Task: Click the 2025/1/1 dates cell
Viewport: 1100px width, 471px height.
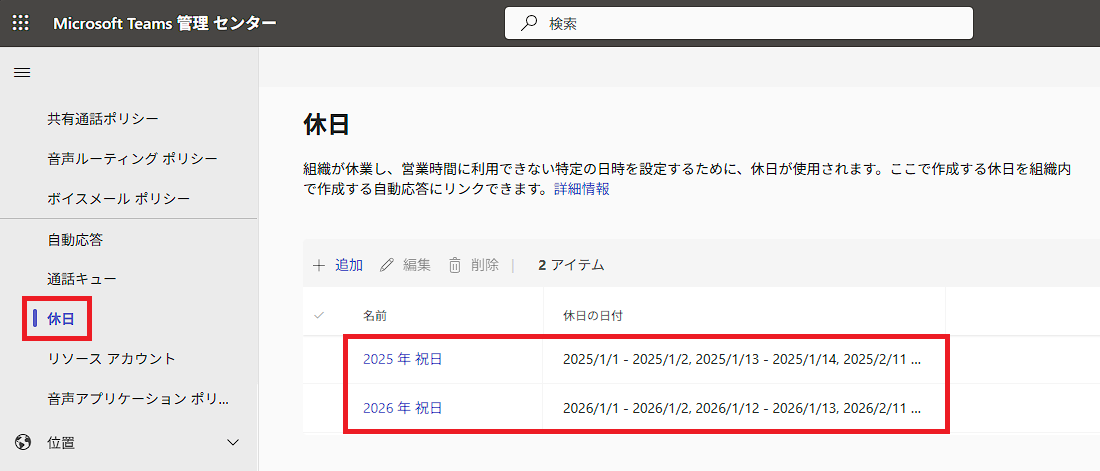Action: pos(741,359)
